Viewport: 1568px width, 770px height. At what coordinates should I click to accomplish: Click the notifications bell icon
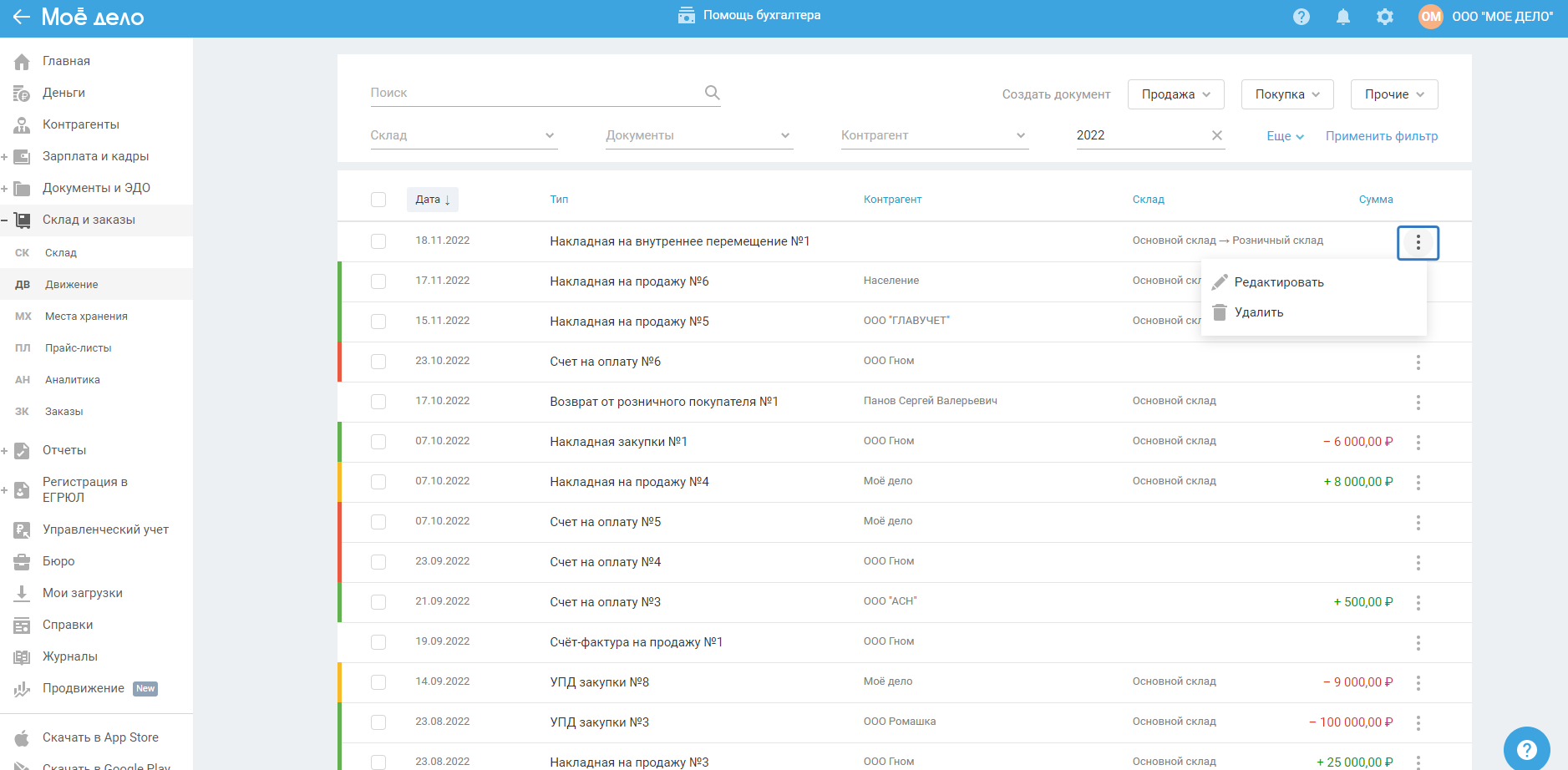coord(1342,17)
